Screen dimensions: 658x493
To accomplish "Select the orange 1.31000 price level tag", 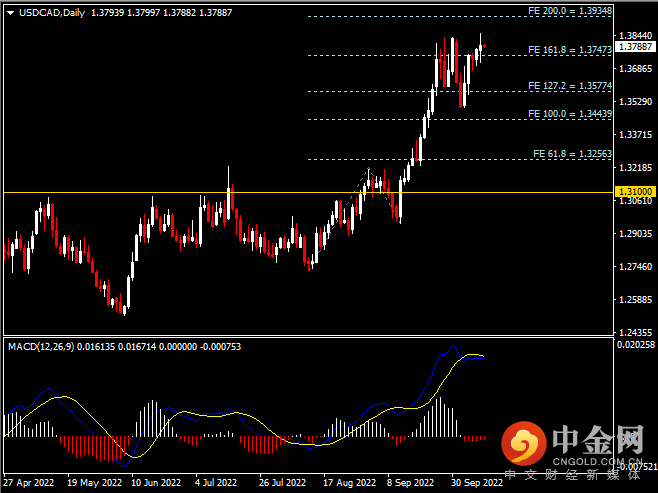I will (634, 191).
